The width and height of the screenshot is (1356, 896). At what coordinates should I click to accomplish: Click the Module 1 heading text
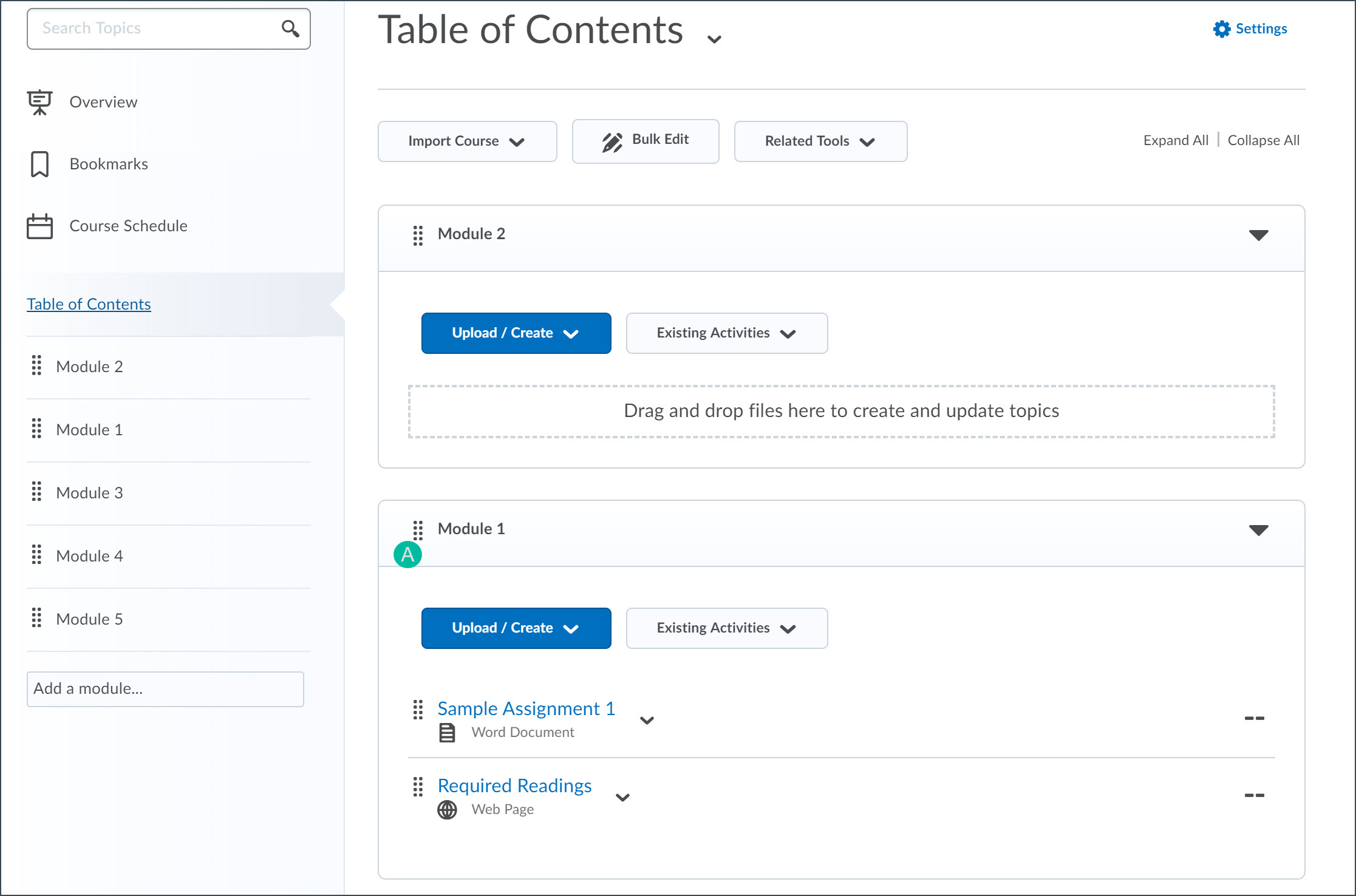[471, 529]
